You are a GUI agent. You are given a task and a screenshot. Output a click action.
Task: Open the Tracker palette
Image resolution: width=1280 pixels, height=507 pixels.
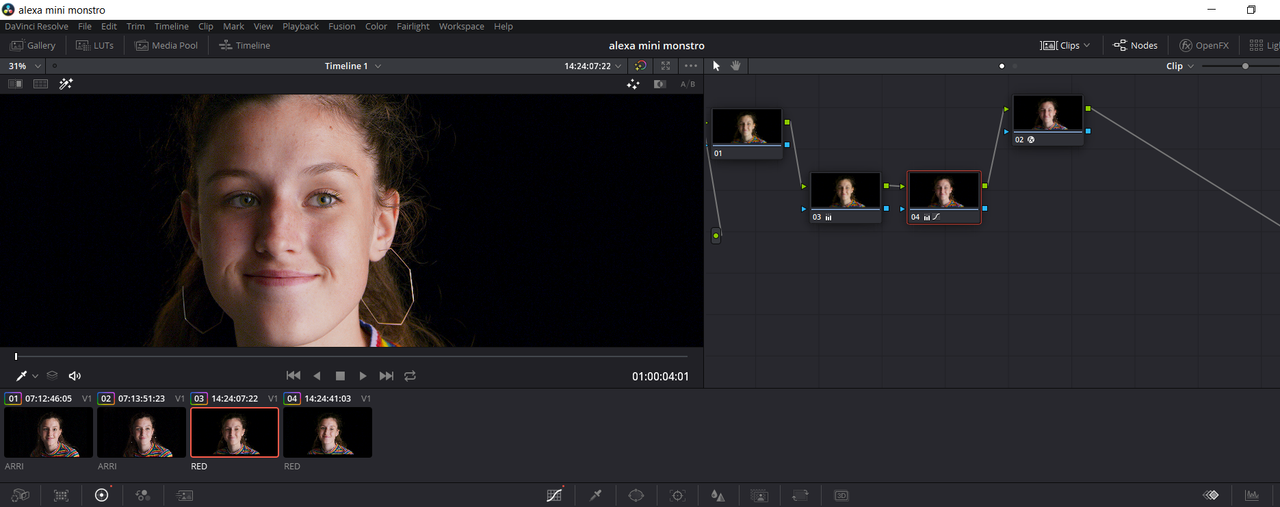tap(678, 495)
